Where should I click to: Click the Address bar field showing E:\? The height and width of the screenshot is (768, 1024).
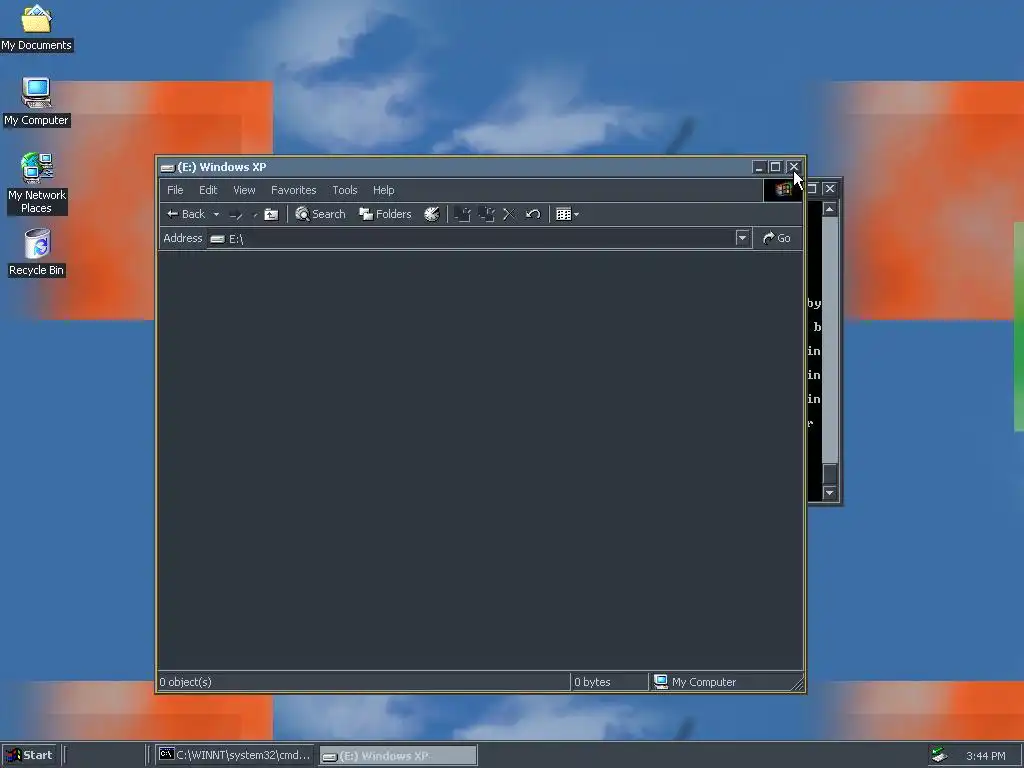pos(478,238)
